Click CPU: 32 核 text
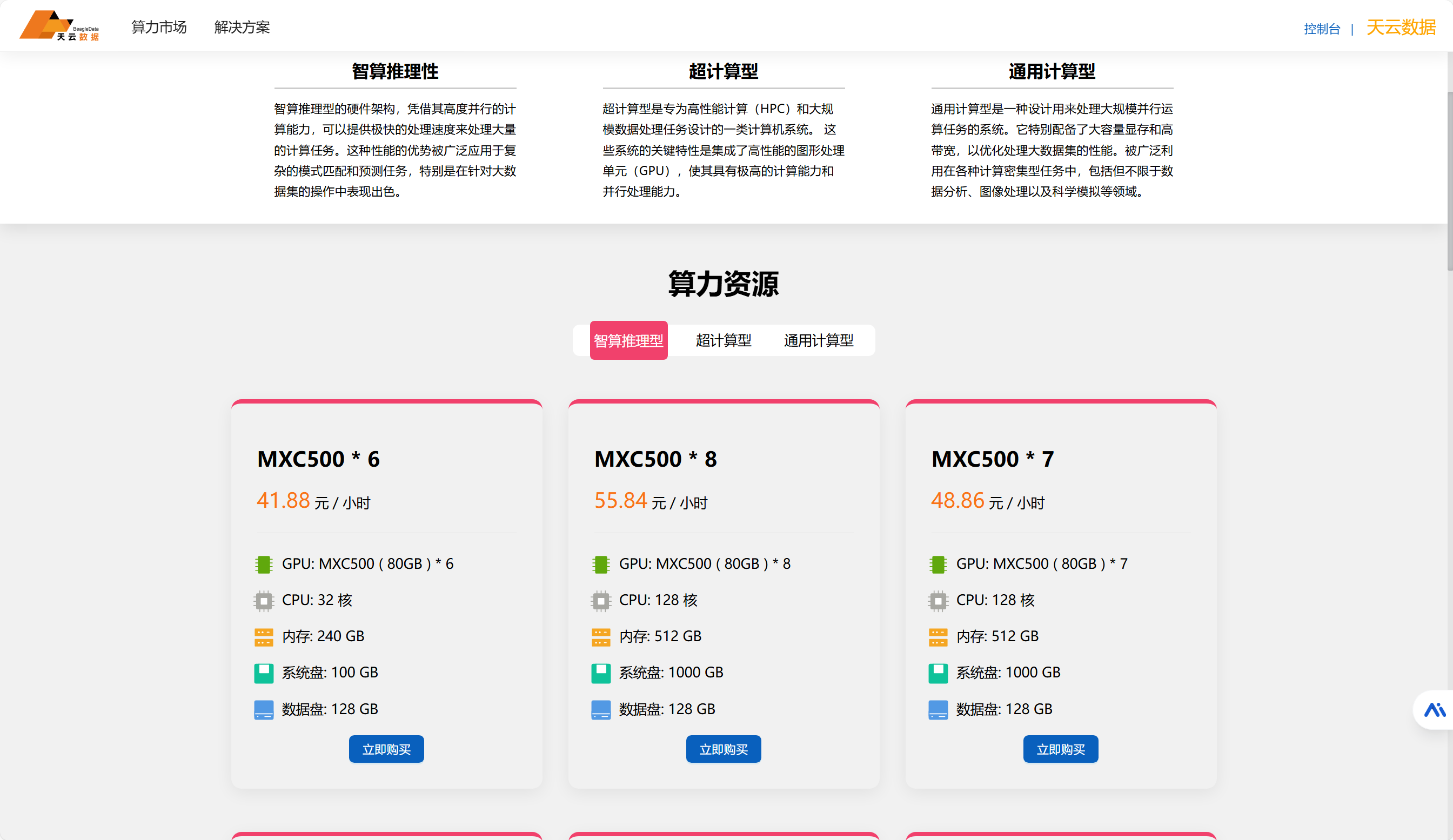Image resolution: width=1453 pixels, height=840 pixels. 317,600
